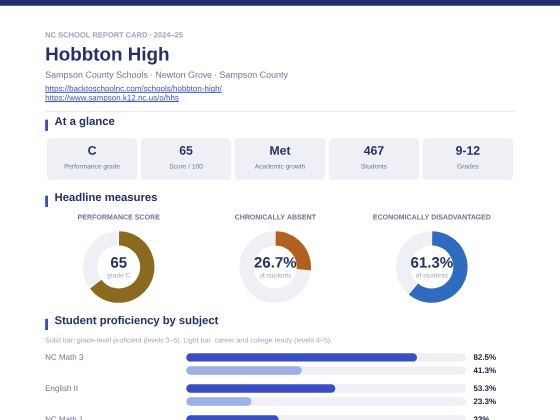Click the 9-12 Grades card
The image size is (560, 420).
pos(468,159)
